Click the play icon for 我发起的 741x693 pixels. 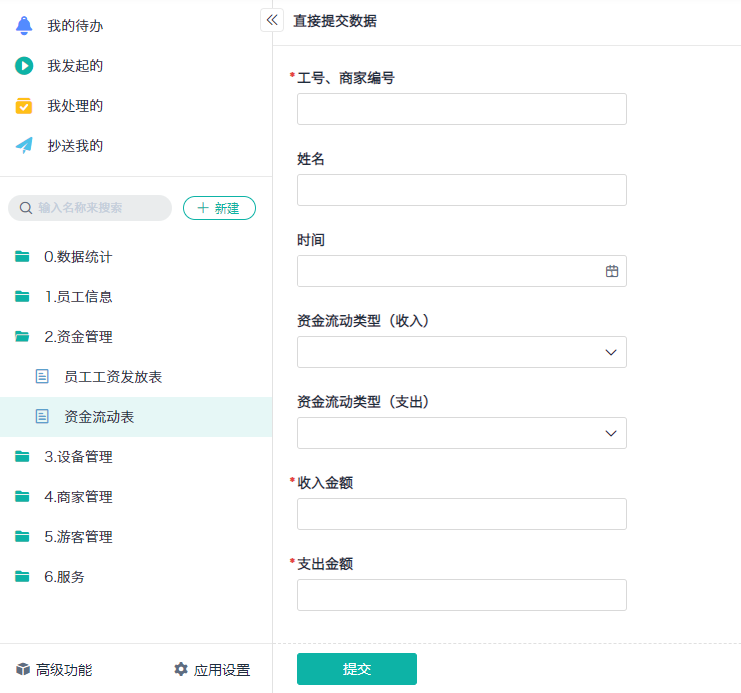pos(24,66)
